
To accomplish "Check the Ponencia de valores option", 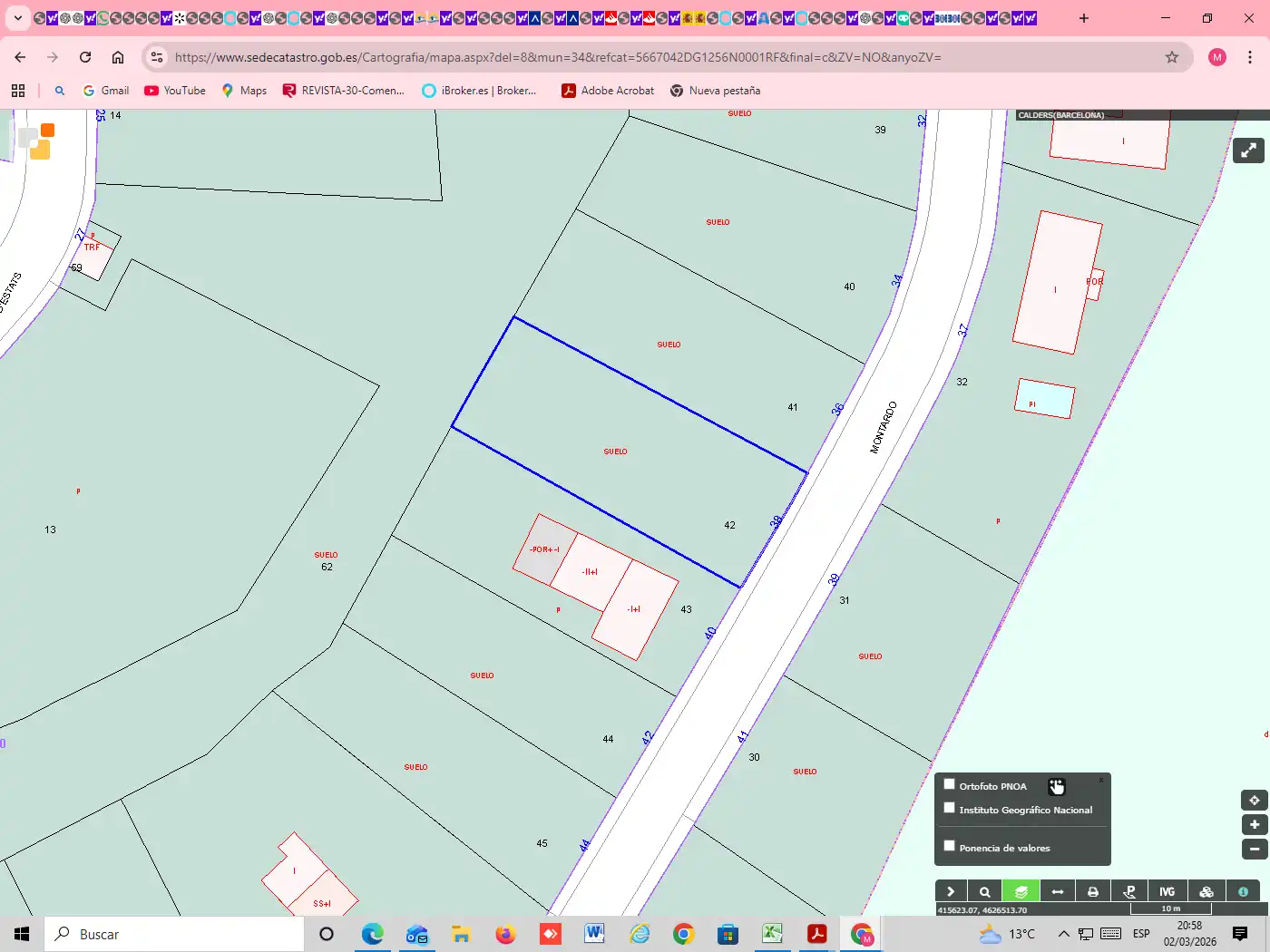I will click(x=949, y=846).
